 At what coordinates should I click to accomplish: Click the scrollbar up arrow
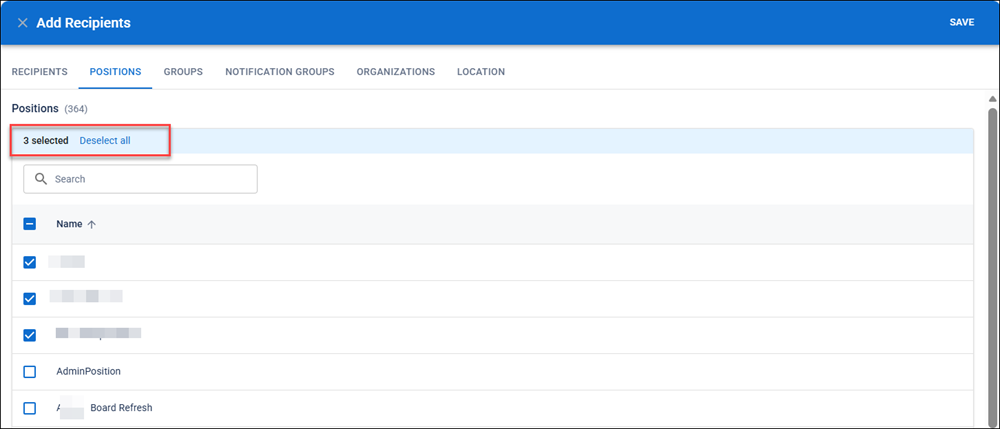tap(992, 98)
